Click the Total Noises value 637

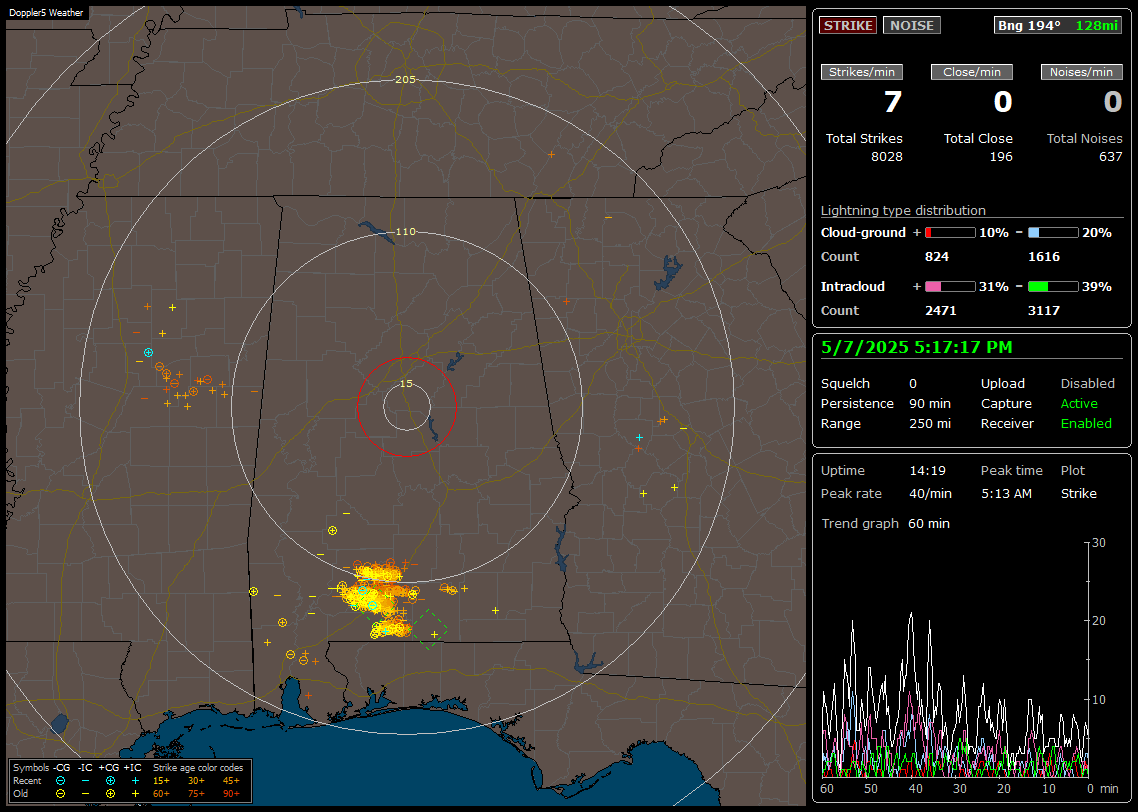1110,157
